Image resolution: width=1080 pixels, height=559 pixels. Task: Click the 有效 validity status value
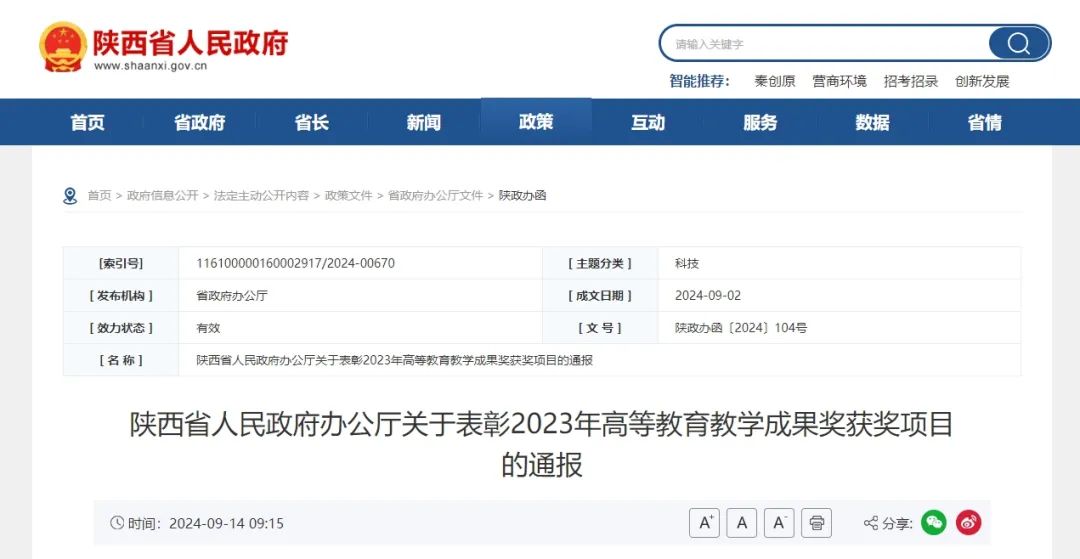(x=208, y=328)
